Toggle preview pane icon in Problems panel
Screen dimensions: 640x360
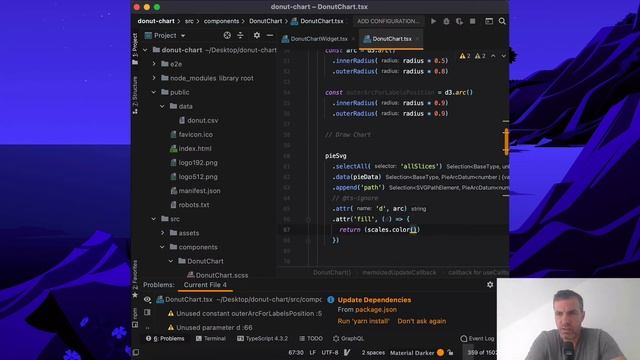pyautogui.click(x=147, y=312)
